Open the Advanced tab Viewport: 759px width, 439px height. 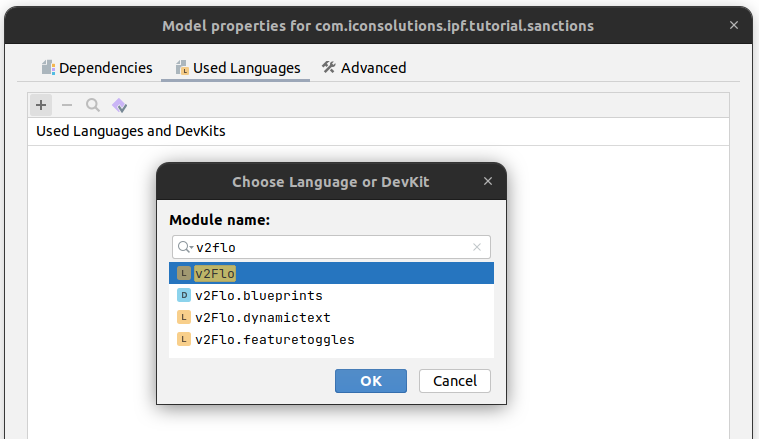click(363, 68)
